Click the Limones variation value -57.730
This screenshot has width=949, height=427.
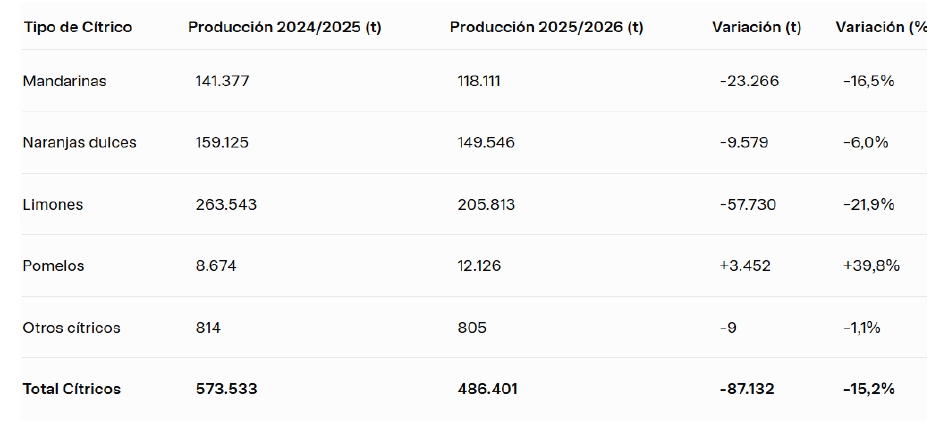pos(747,205)
